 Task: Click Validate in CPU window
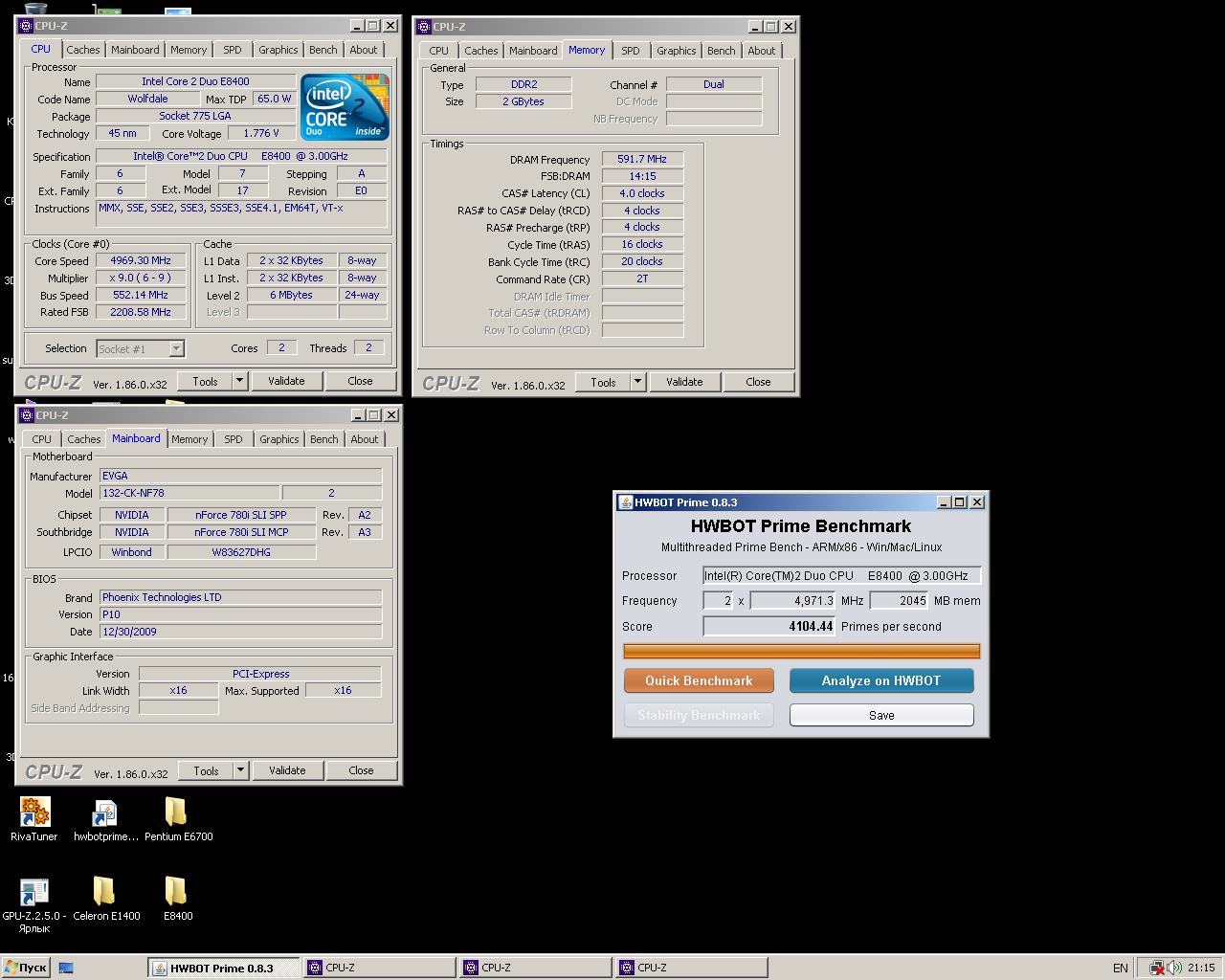point(286,381)
